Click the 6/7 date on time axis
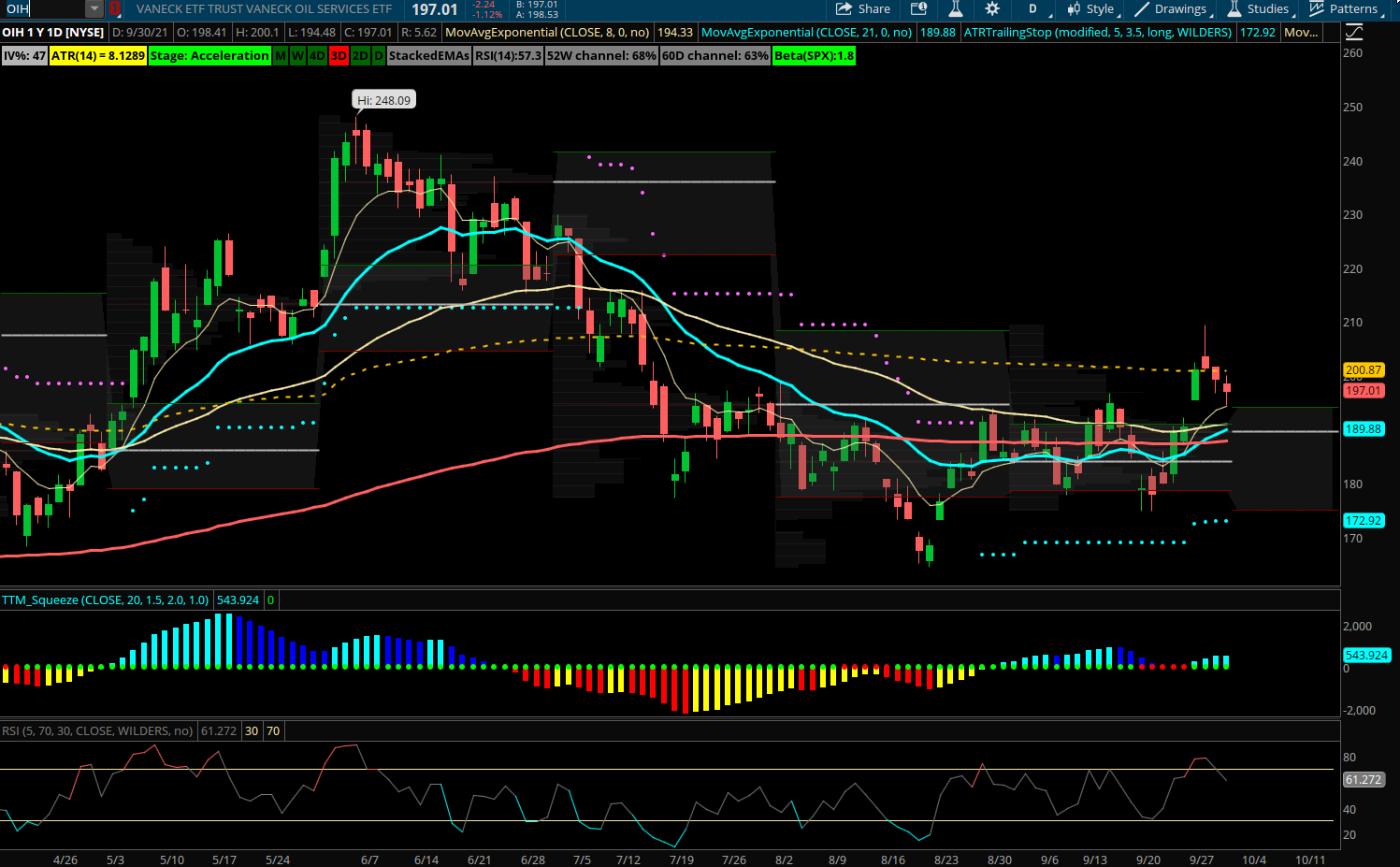The width and height of the screenshot is (1400, 867). 369,860
